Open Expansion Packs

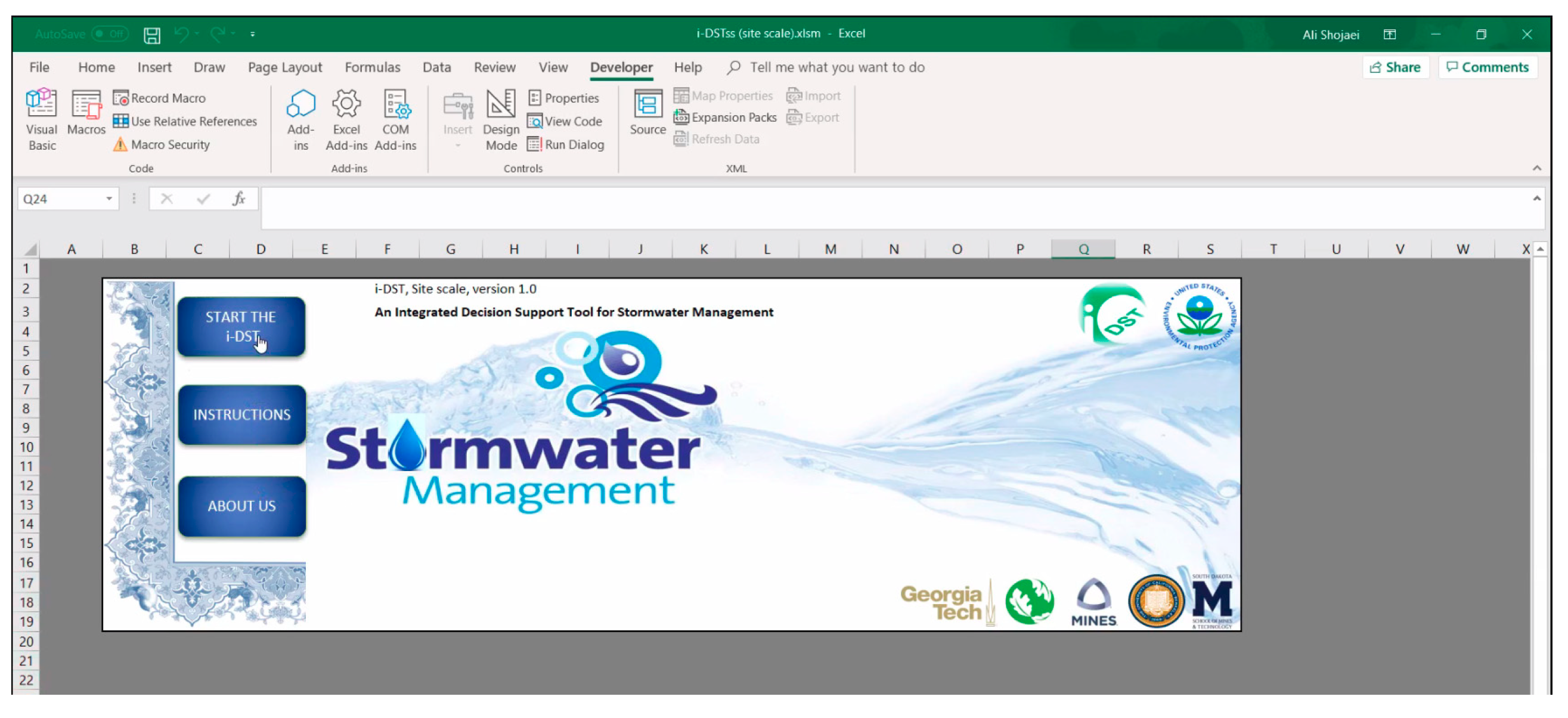(x=725, y=117)
